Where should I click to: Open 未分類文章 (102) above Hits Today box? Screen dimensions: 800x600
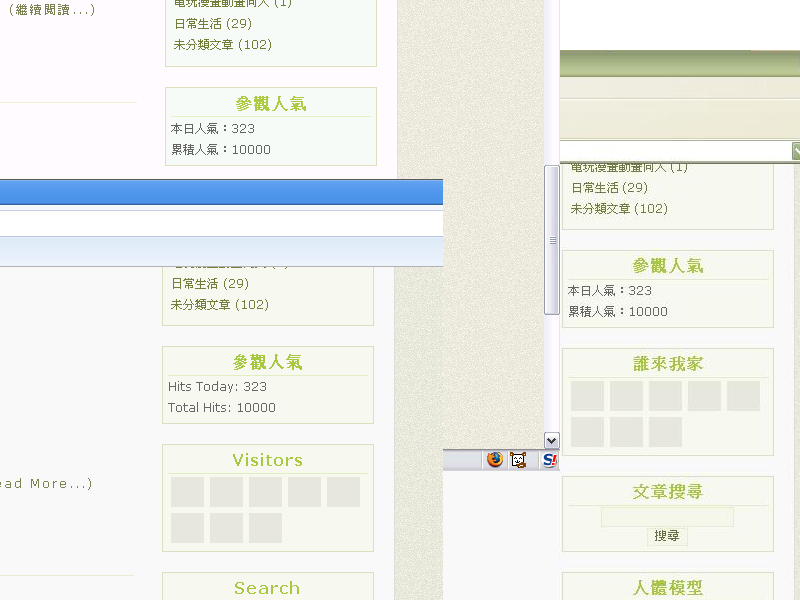click(x=219, y=305)
